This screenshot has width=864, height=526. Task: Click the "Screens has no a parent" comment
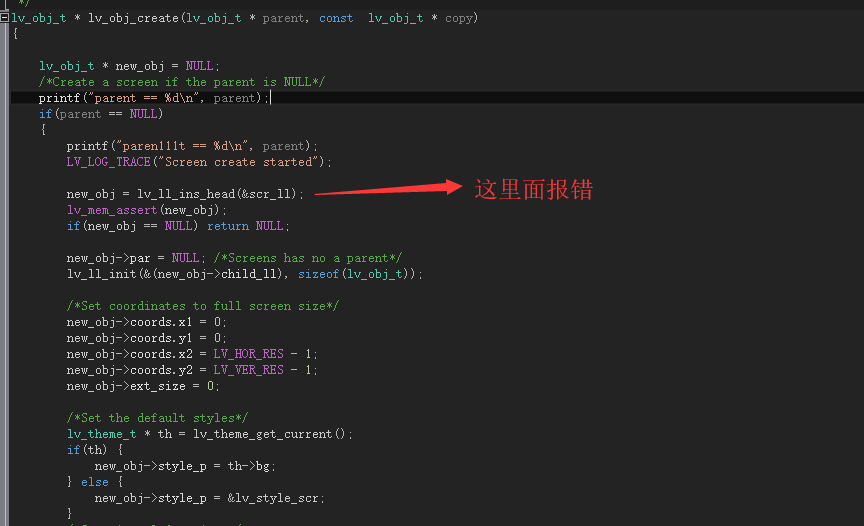click(307, 258)
